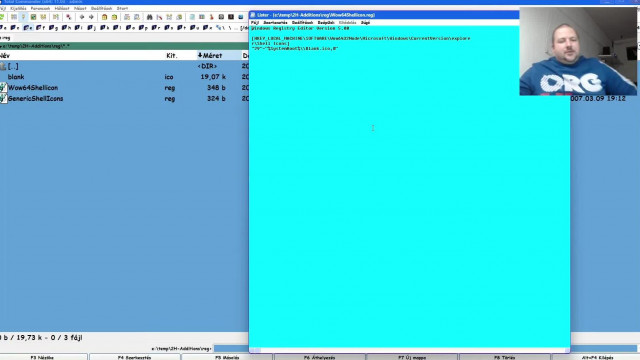This screenshot has width=640, height=360.
Task: Switch to brief file list view icon
Action: click(14, 17)
